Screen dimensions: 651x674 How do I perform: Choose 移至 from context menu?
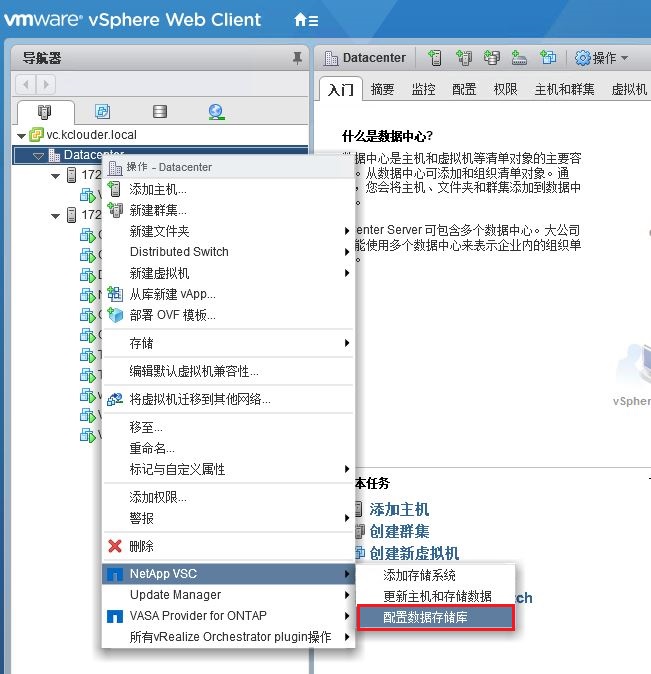tap(229, 427)
